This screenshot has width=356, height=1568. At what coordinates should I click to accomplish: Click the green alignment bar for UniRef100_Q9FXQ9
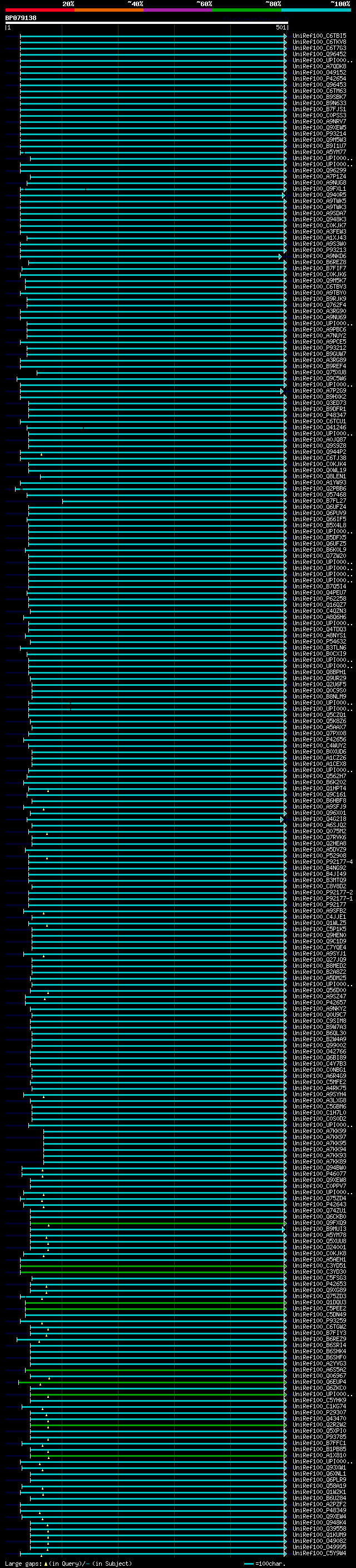(157, 1223)
